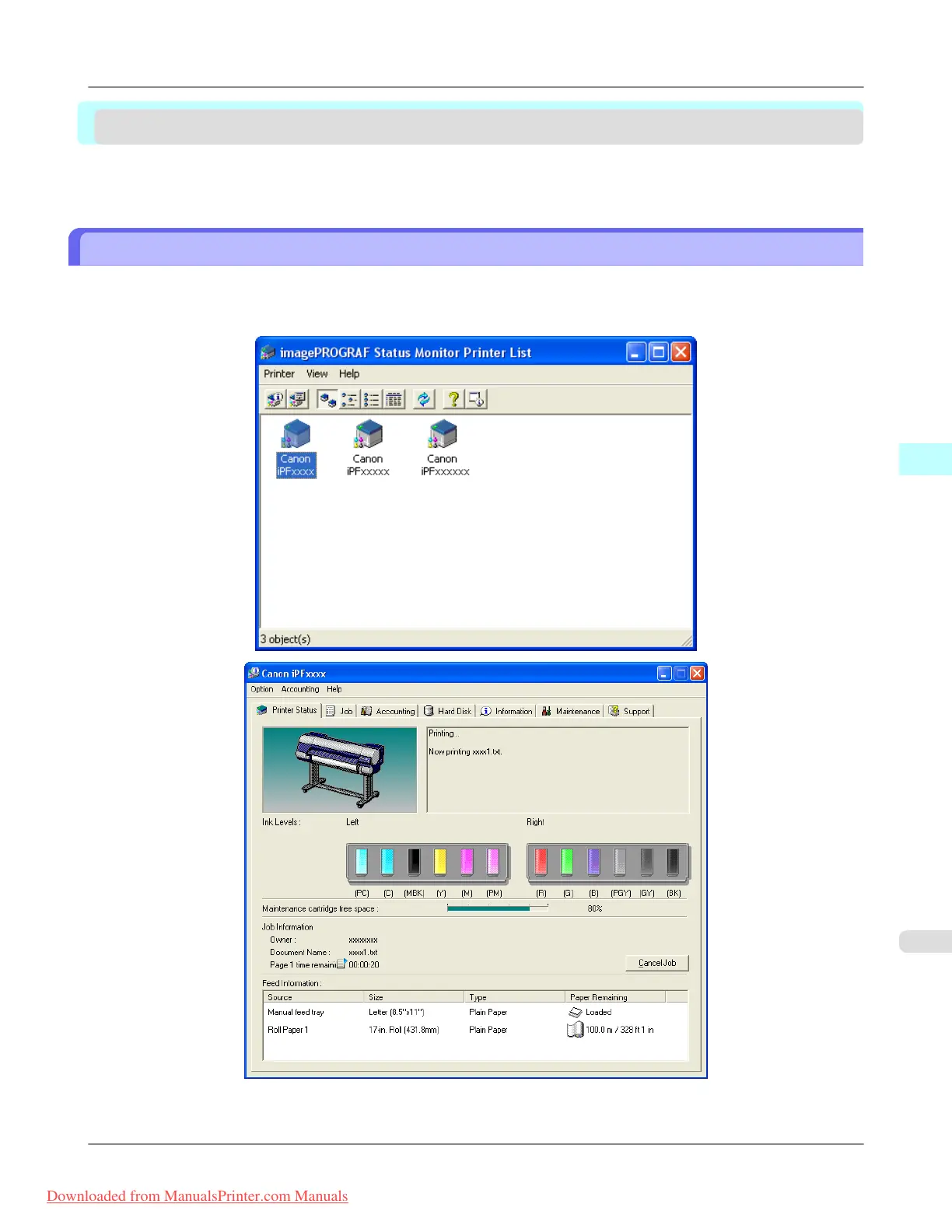Click the Loaded paper icon in Manual feed tray row
This screenshot has height=1232, width=952.
(576, 1012)
